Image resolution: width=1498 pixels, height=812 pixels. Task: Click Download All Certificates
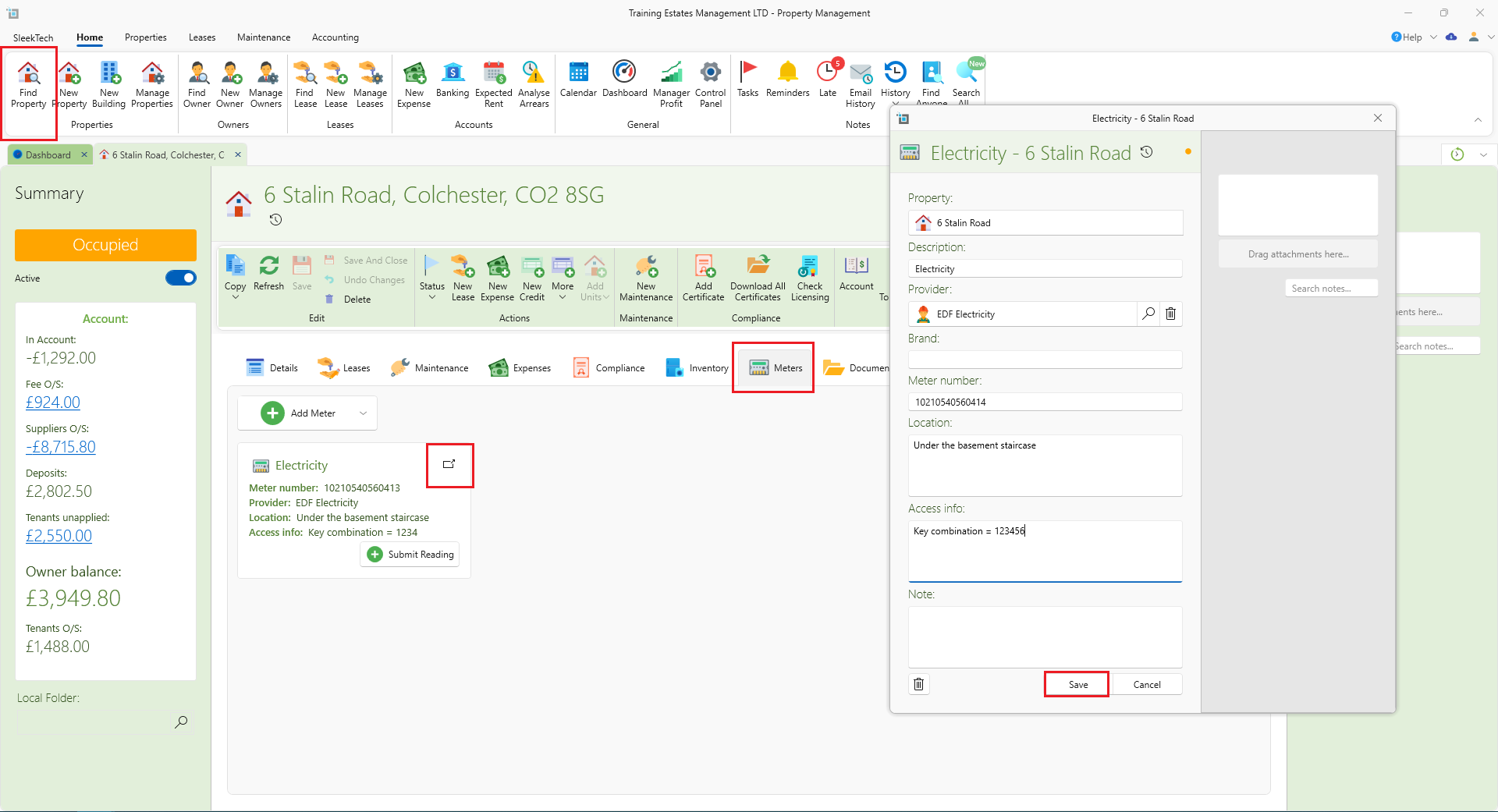[x=758, y=278]
